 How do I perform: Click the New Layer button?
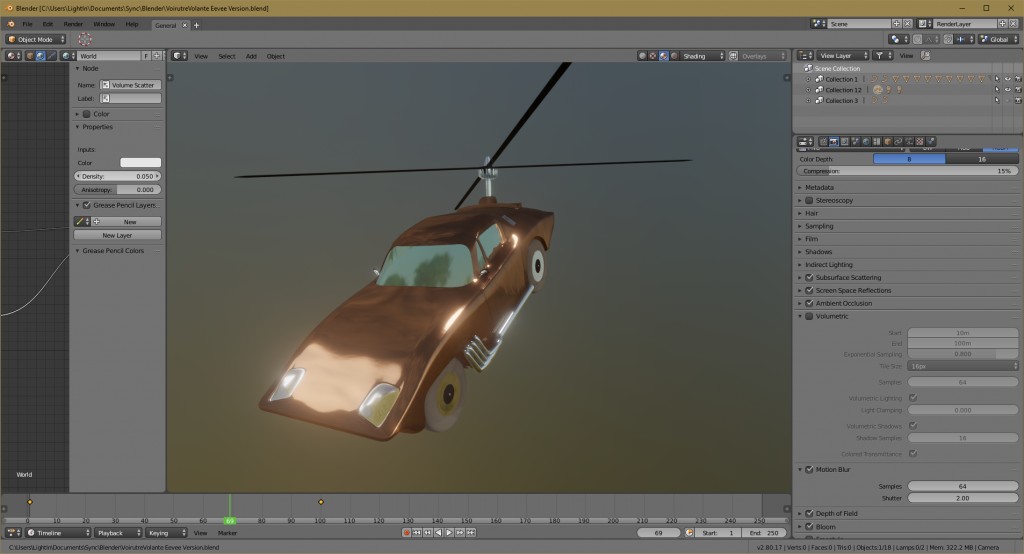[x=117, y=235]
